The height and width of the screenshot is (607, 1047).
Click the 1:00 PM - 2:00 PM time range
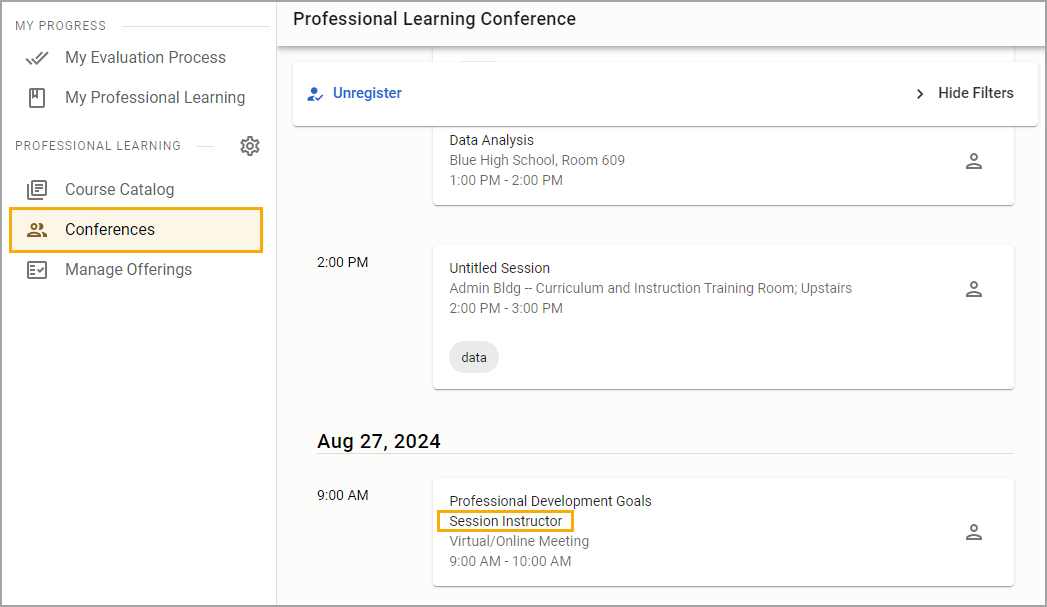[506, 180]
